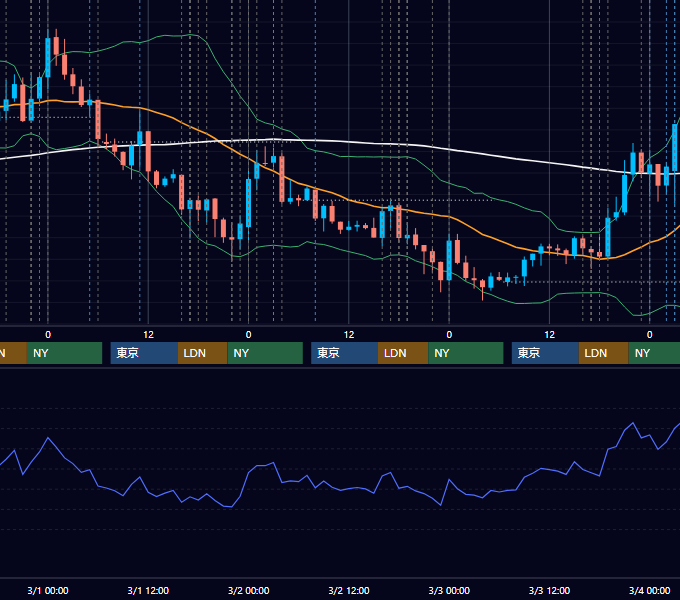This screenshot has width=680, height=600.
Task: Click the NY session block above 3/2 00:00
Action: [265, 353]
